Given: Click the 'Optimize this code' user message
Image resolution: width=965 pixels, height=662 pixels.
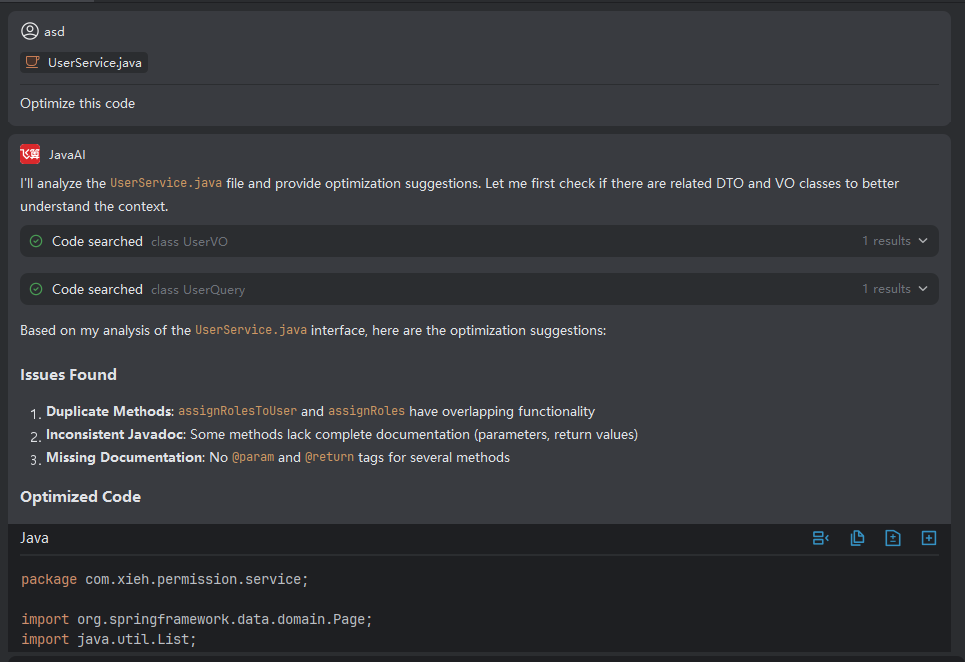Looking at the screenshot, I should [x=78, y=103].
